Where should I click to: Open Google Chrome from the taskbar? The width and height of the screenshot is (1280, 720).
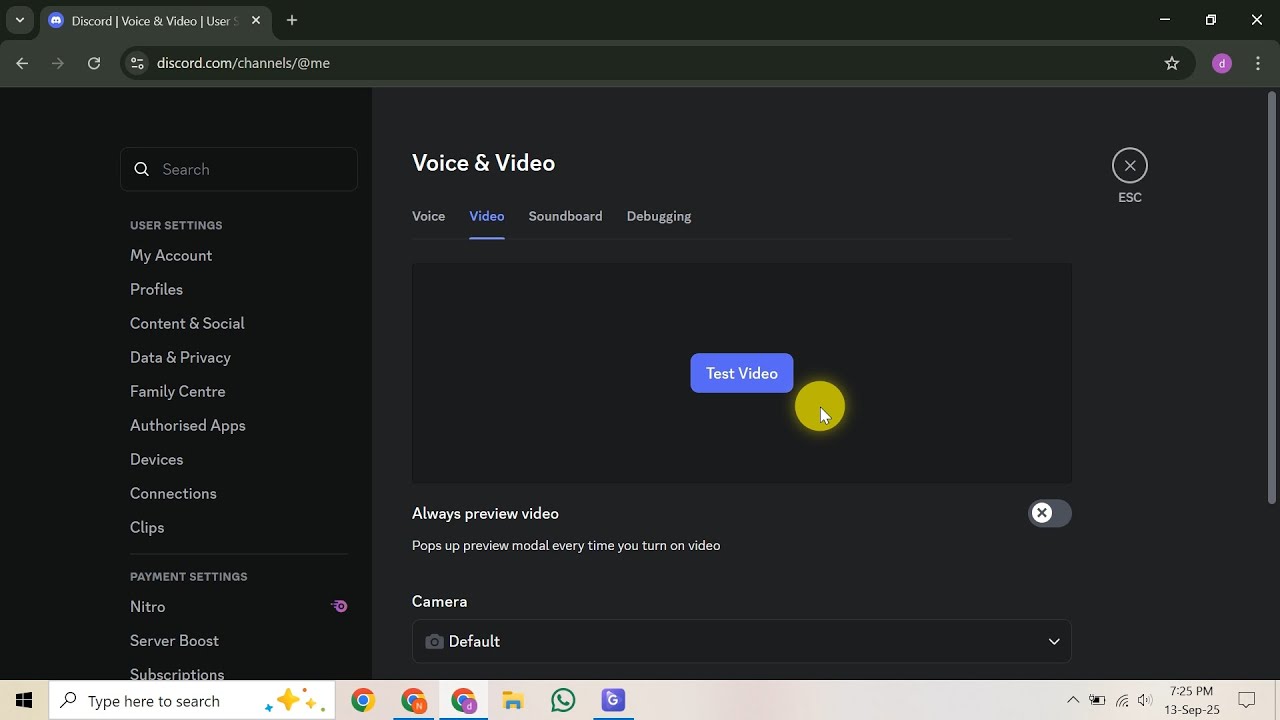point(363,701)
